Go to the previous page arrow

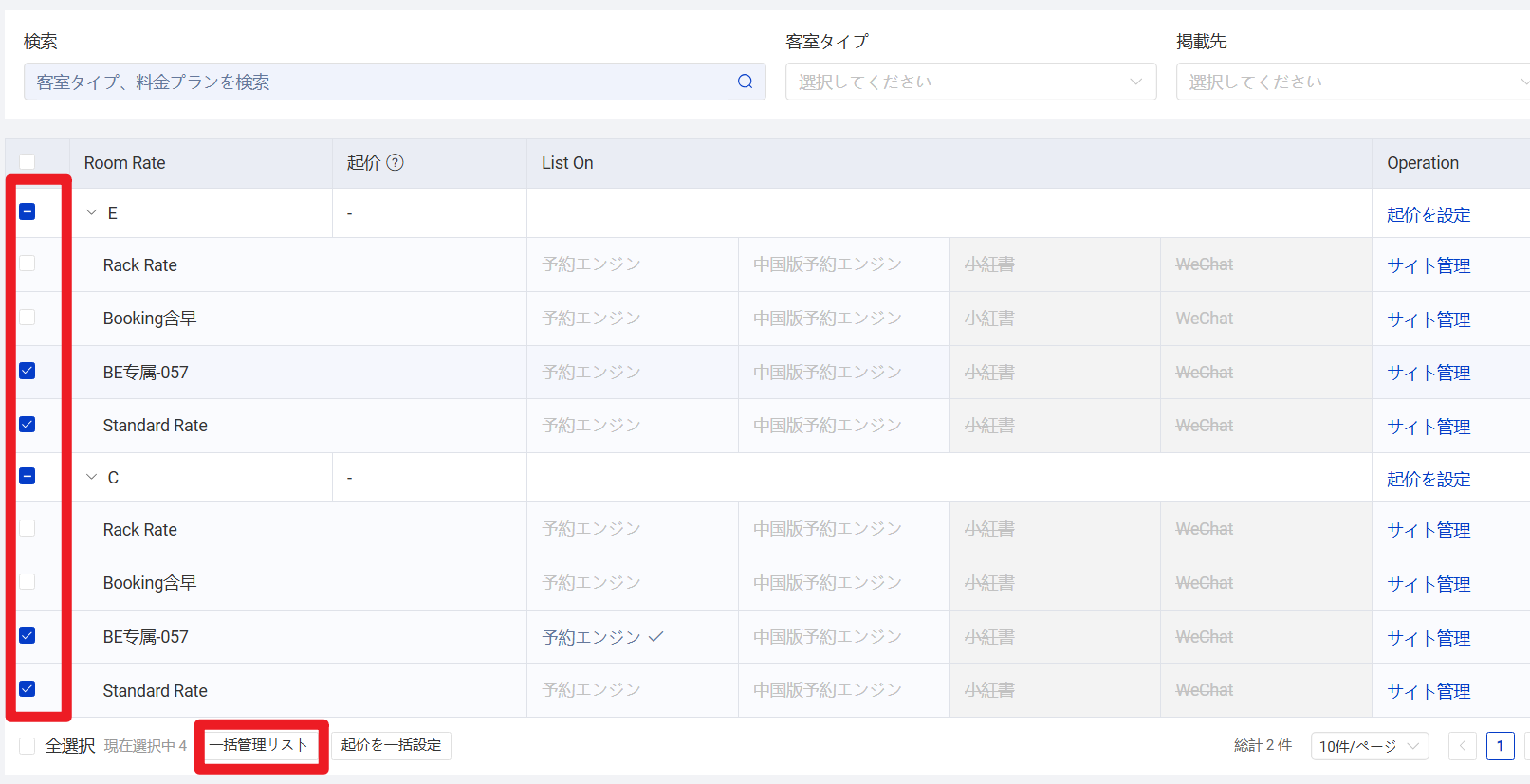(x=1463, y=746)
